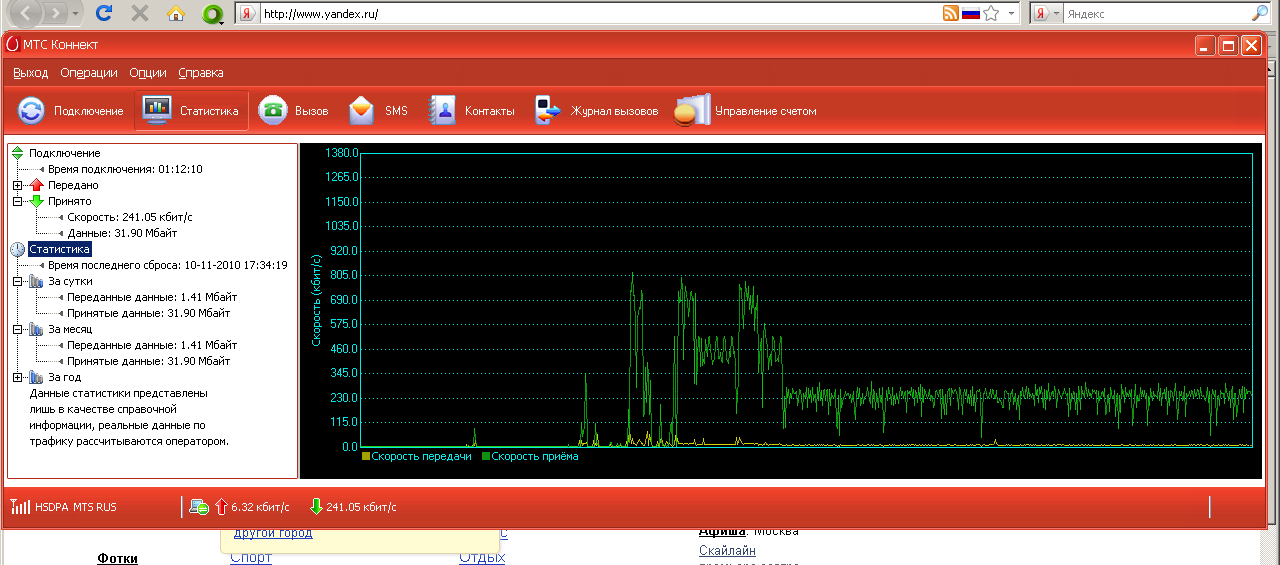Click the RSS feed icon in address bar
The height and width of the screenshot is (565, 1280).
(x=950, y=13)
